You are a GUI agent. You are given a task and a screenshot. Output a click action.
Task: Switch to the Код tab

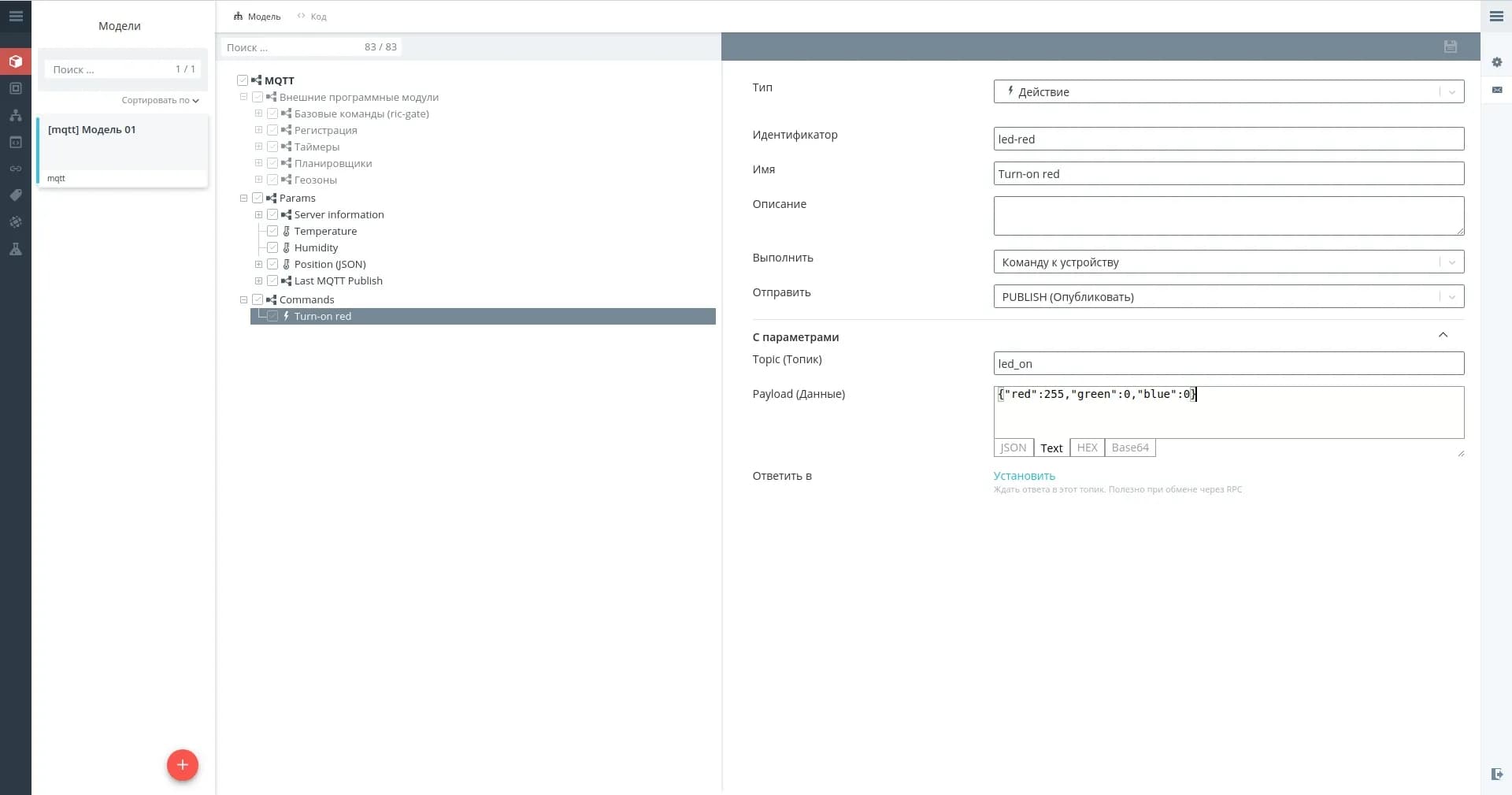312,17
